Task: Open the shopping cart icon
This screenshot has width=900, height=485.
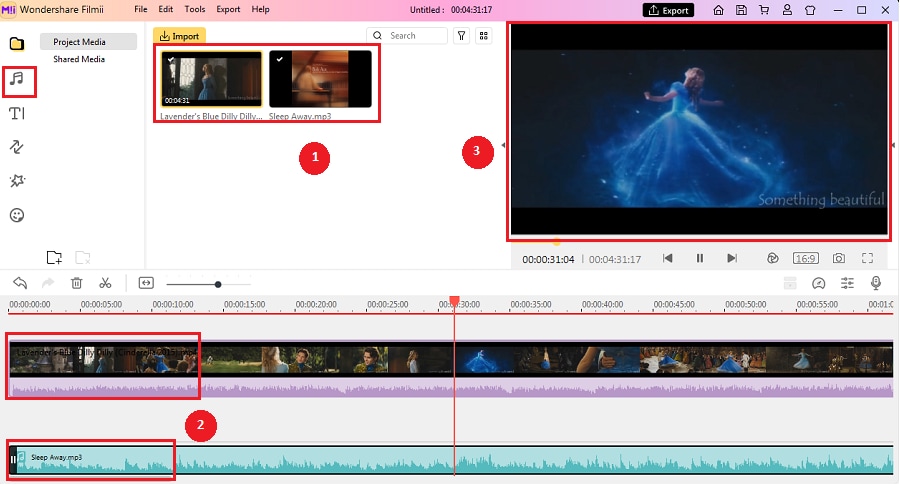Action: click(764, 10)
